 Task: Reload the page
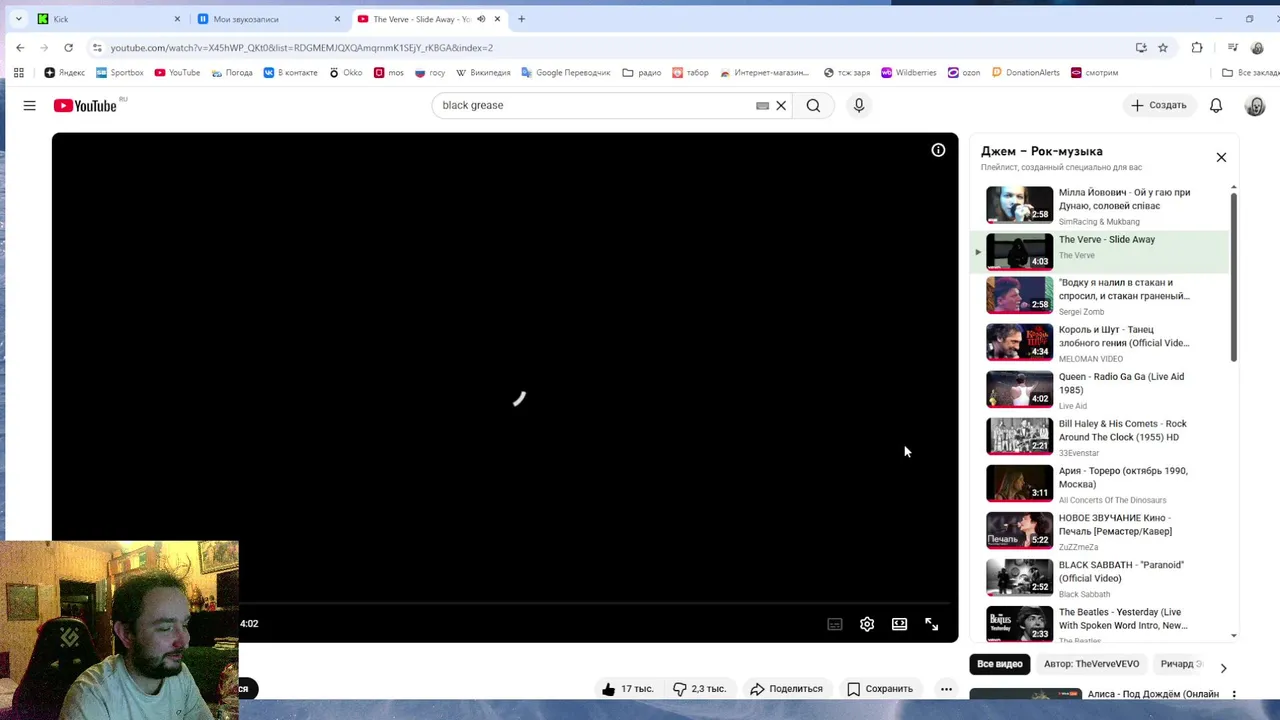point(68,47)
